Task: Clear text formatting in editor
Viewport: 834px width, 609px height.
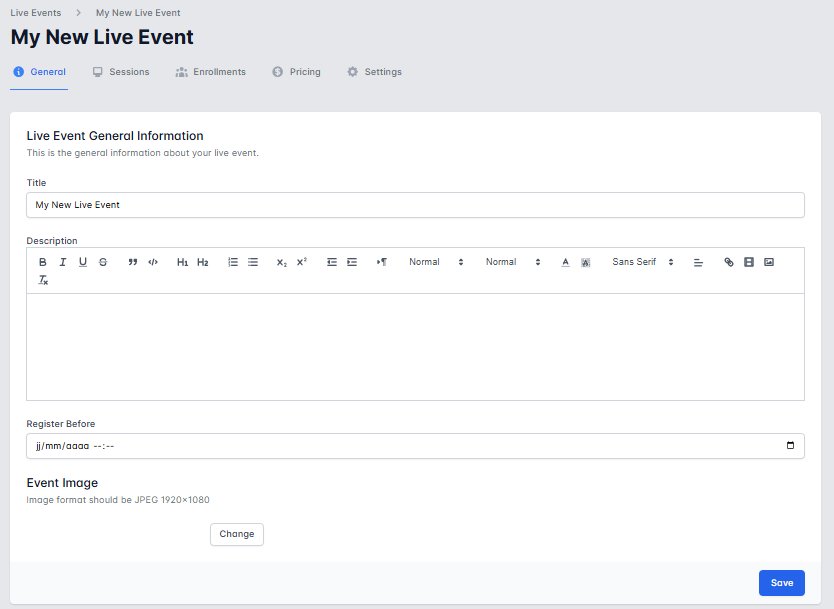Action: pos(43,281)
